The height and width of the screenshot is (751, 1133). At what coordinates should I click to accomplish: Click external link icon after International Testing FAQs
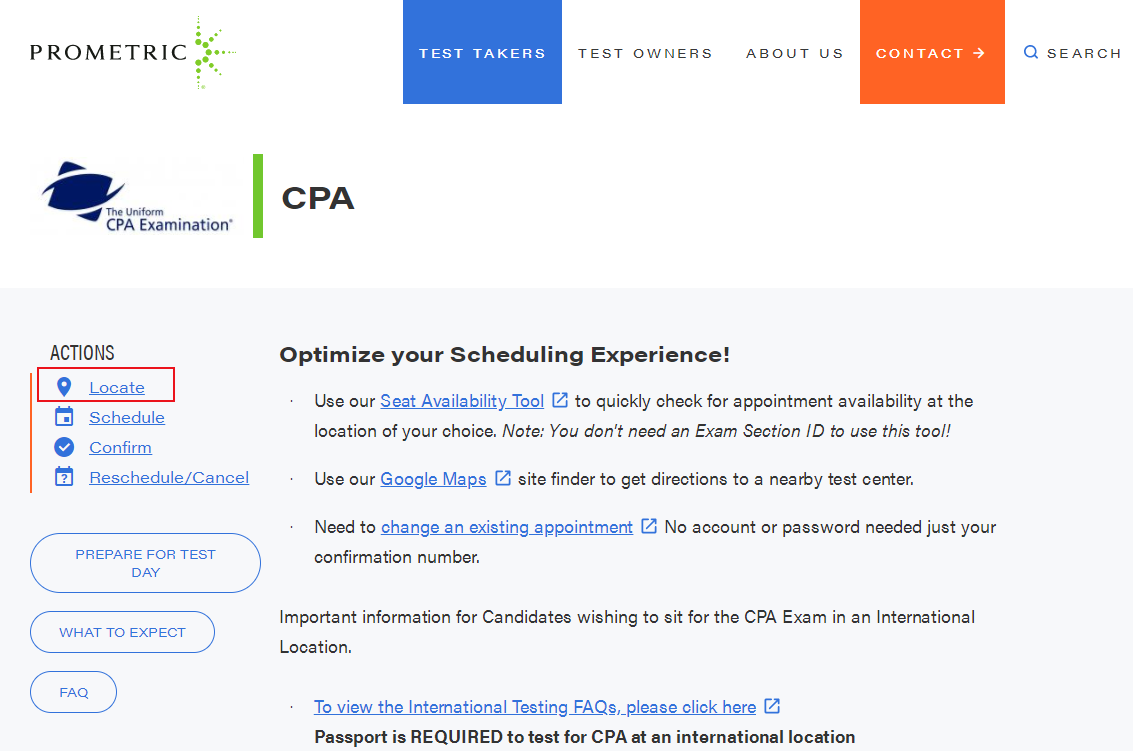point(772,705)
